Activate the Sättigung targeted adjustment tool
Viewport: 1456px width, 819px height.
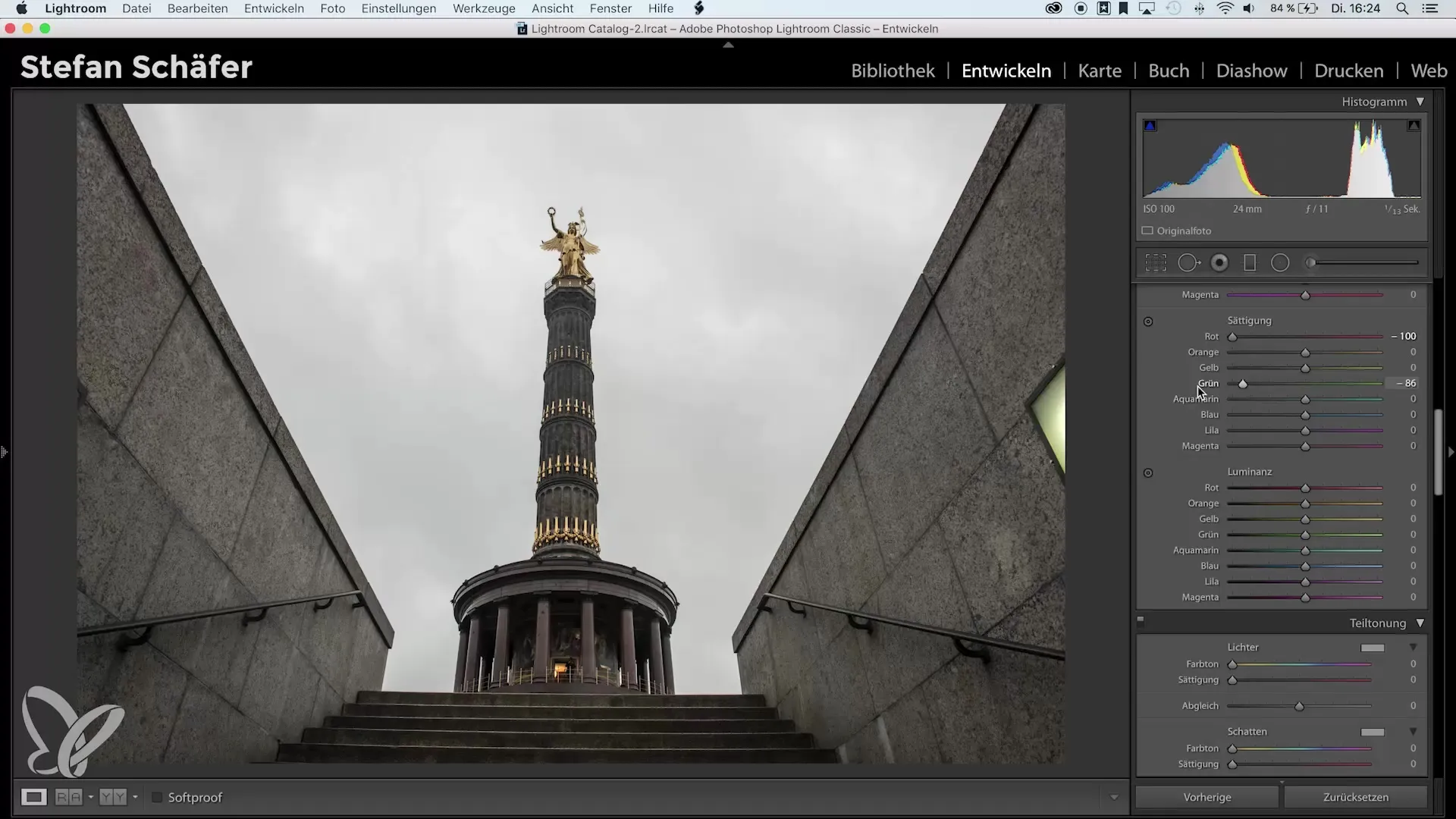(1148, 322)
